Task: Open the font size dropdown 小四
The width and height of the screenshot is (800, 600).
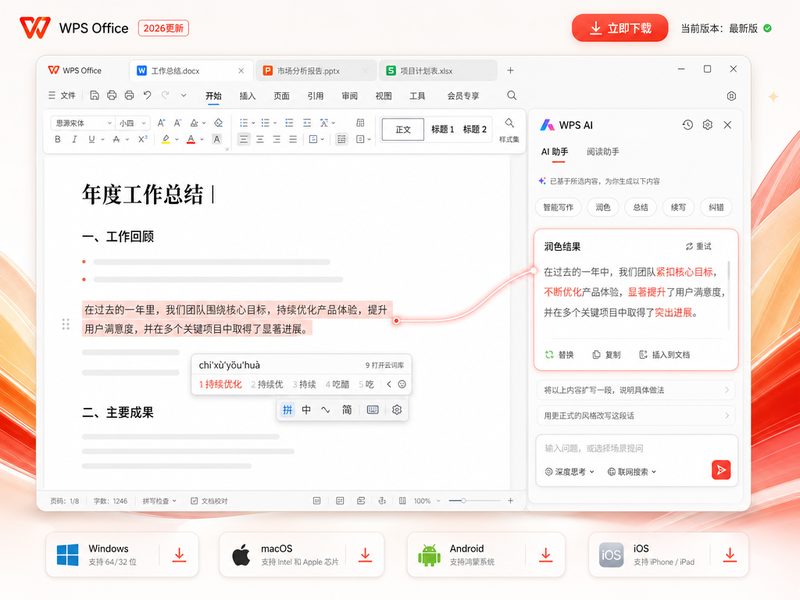Action: [132, 123]
